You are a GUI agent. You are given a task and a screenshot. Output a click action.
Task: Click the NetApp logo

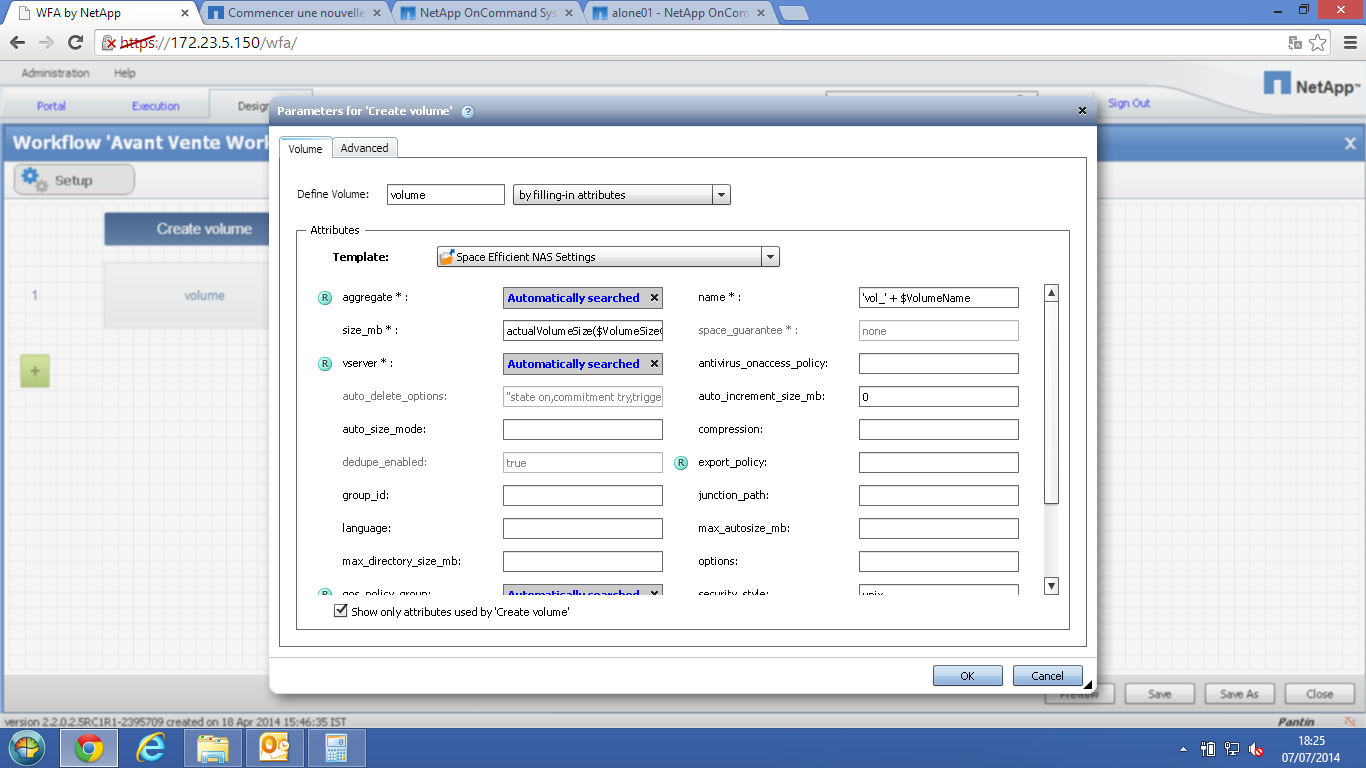(x=1312, y=86)
